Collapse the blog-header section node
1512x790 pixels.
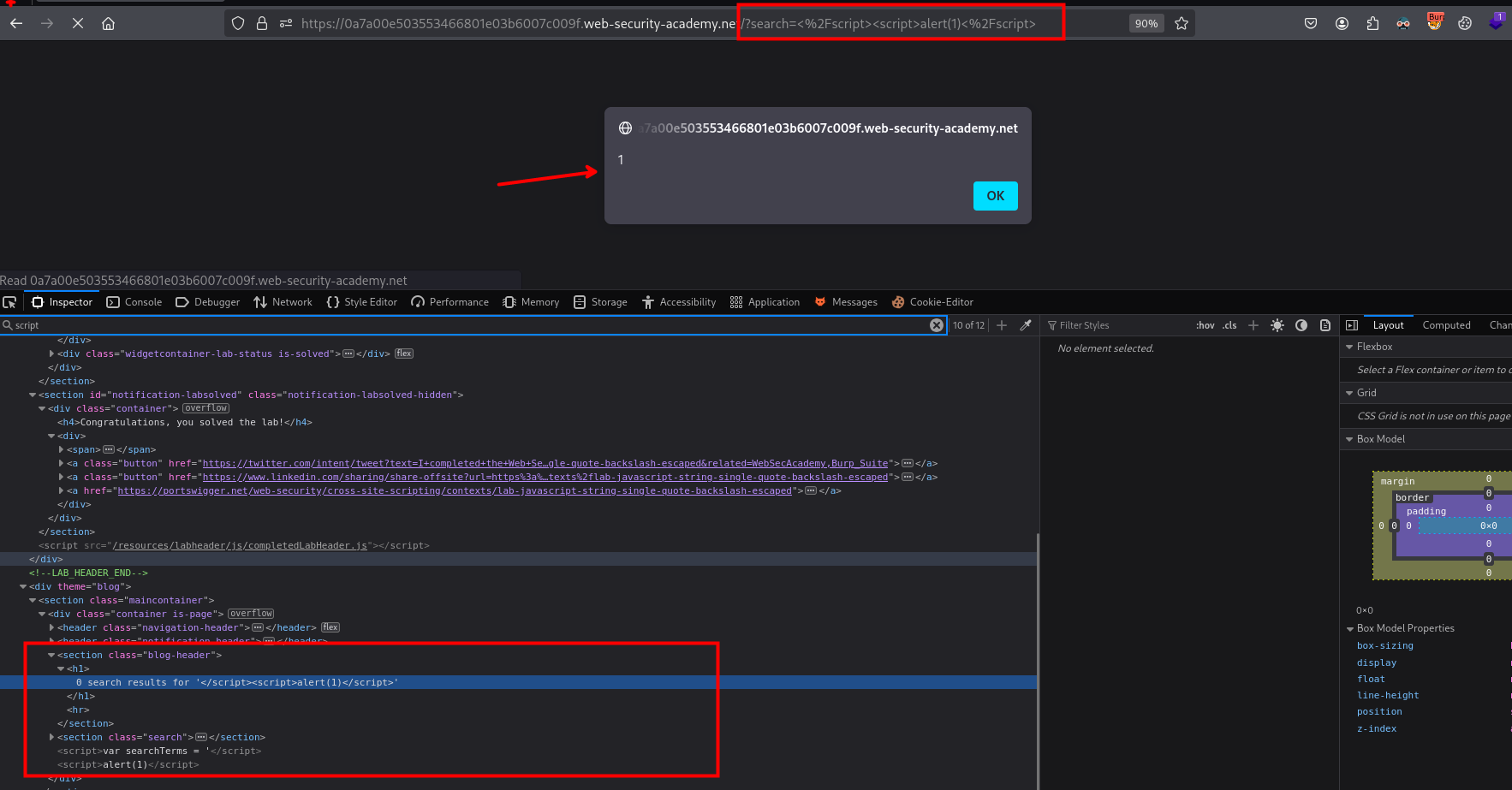pyautogui.click(x=51, y=655)
